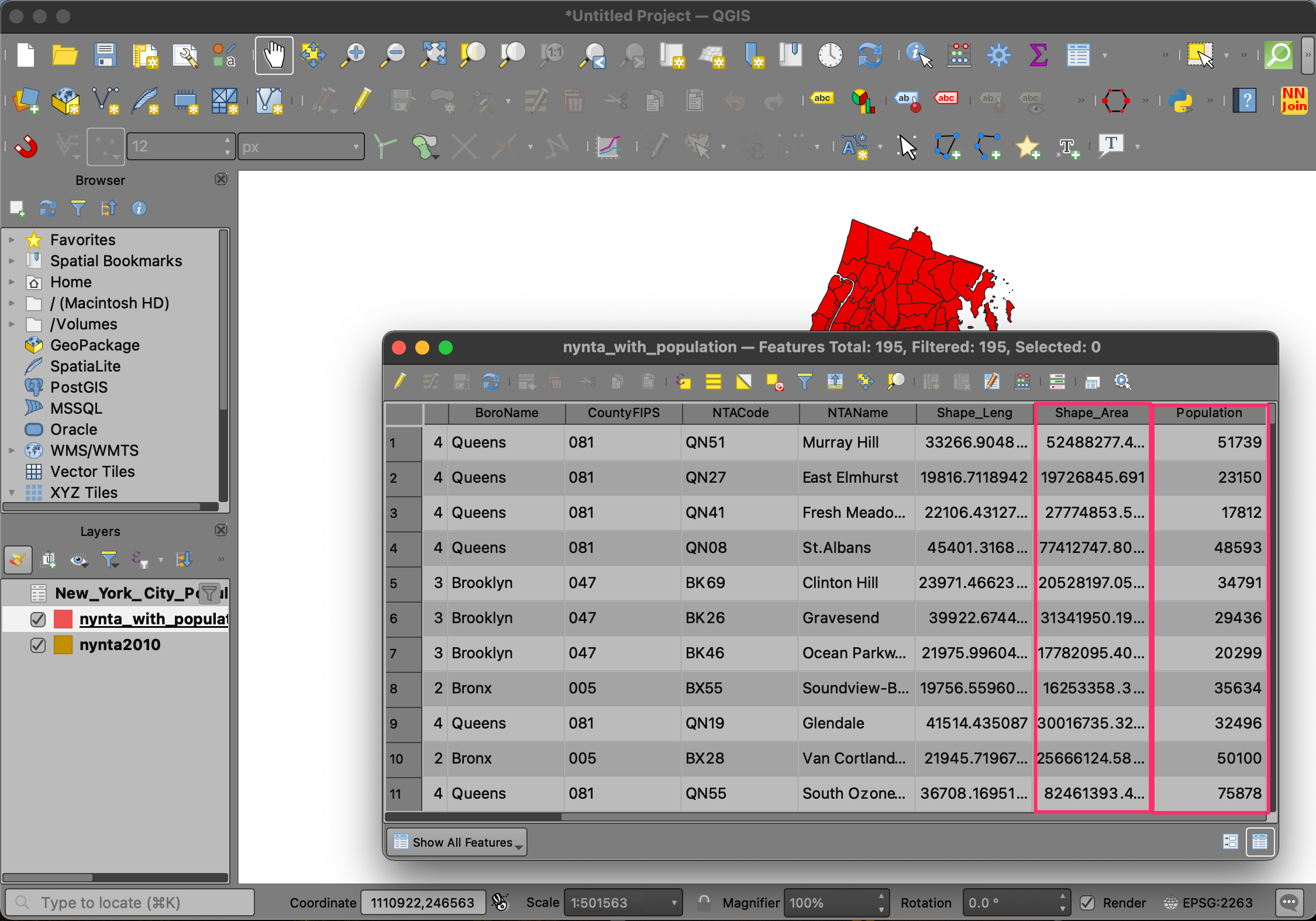Toggle the Render checkbox in status bar
This screenshot has height=921, width=1316.
(x=1088, y=903)
